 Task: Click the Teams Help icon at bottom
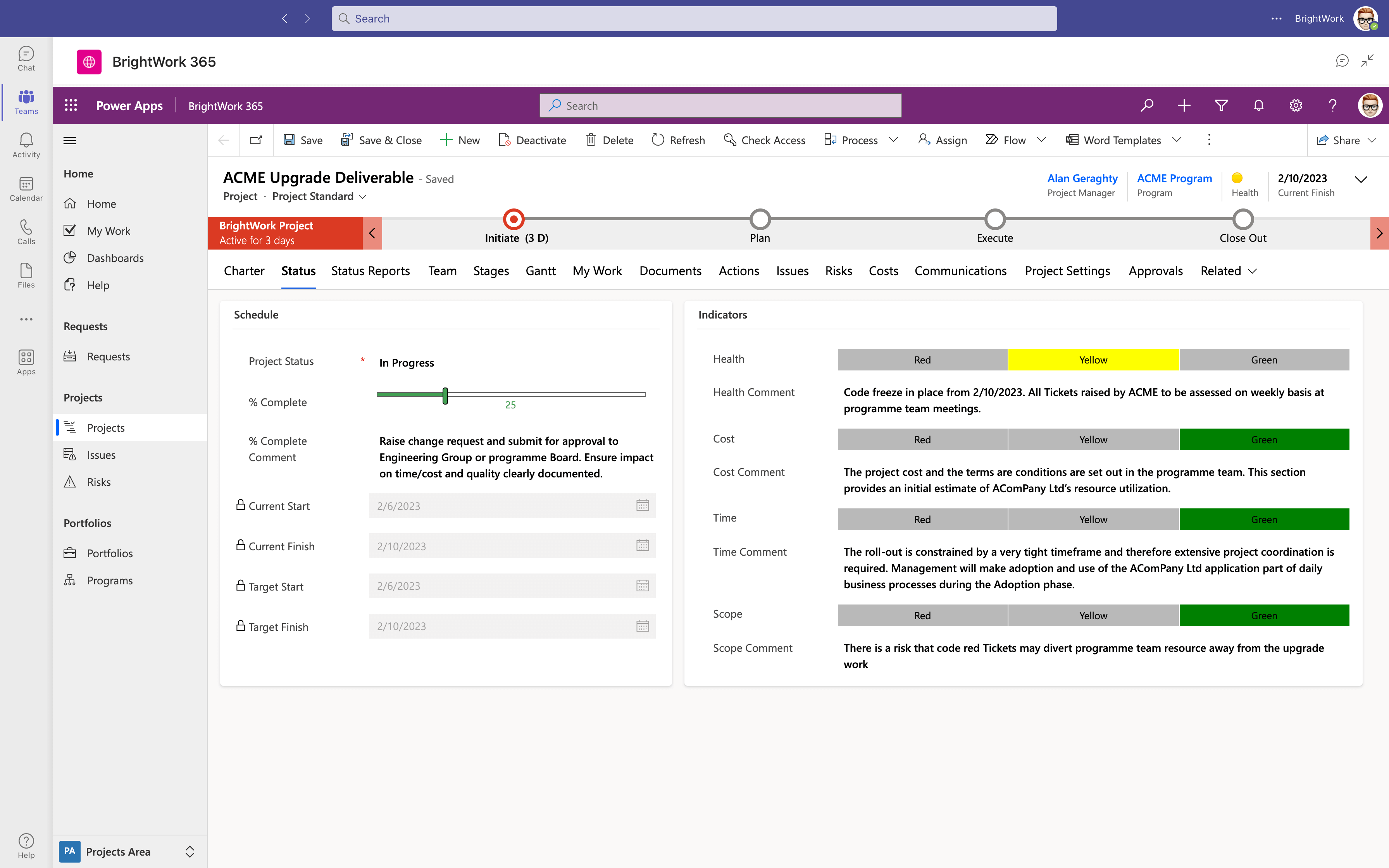[x=26, y=846]
